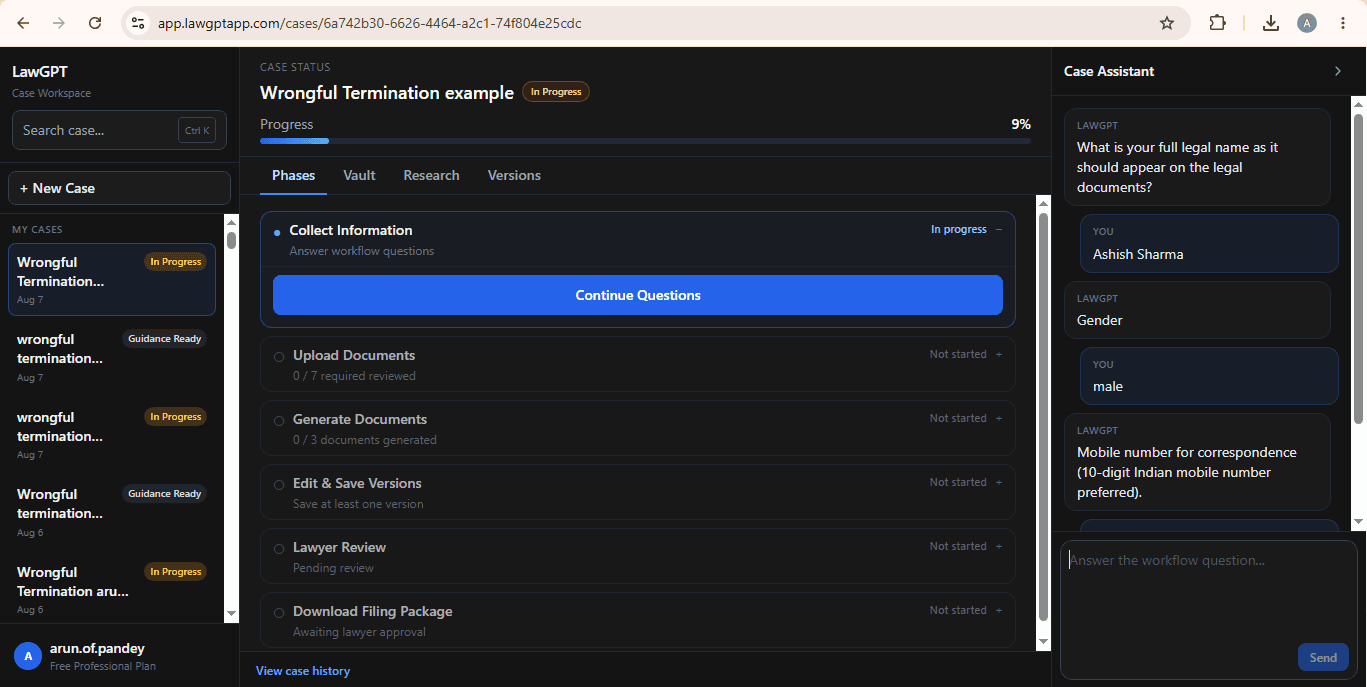The image size is (1367, 687).
Task: Open first Guidance Ready wrongful termination case Aug 7
Action: point(112,357)
